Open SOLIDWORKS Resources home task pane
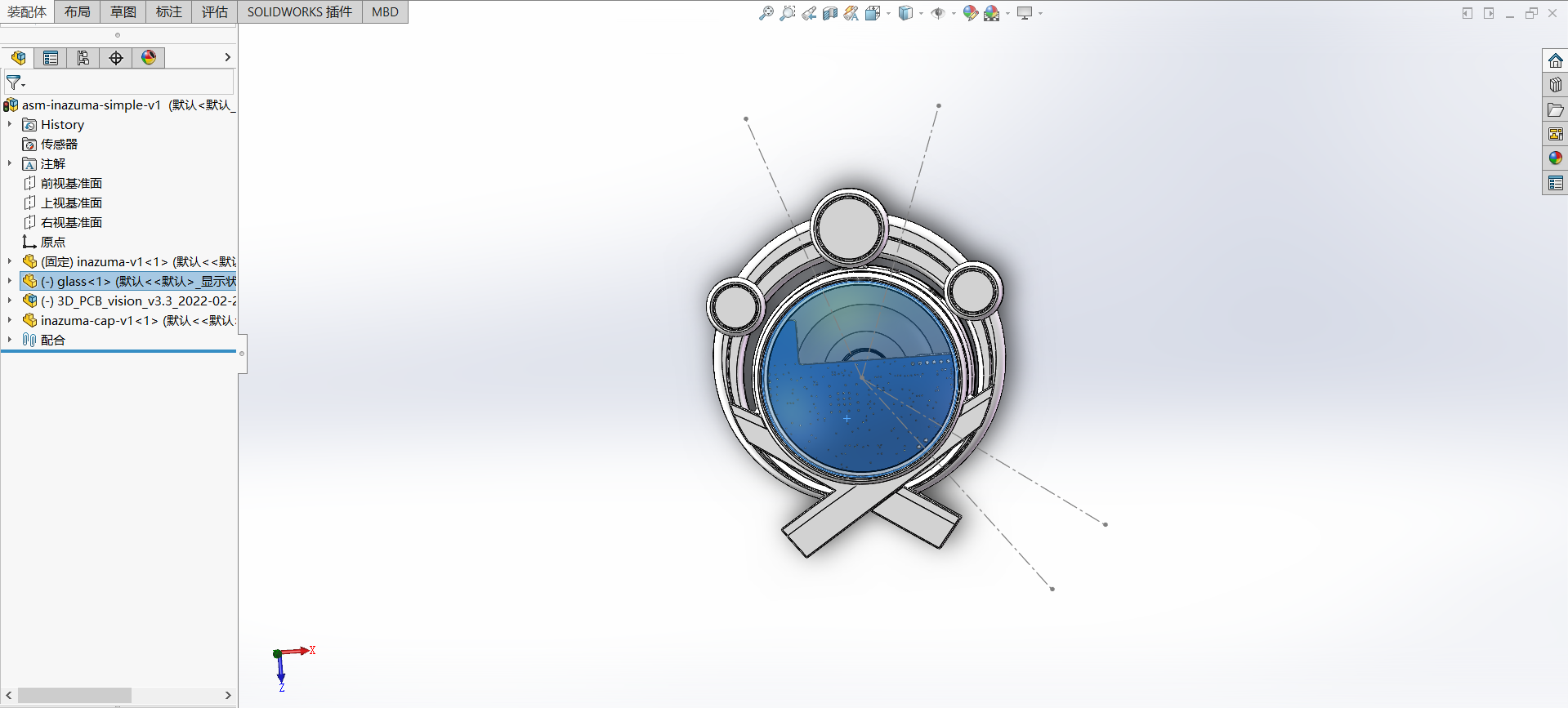1568x708 pixels. click(x=1555, y=60)
